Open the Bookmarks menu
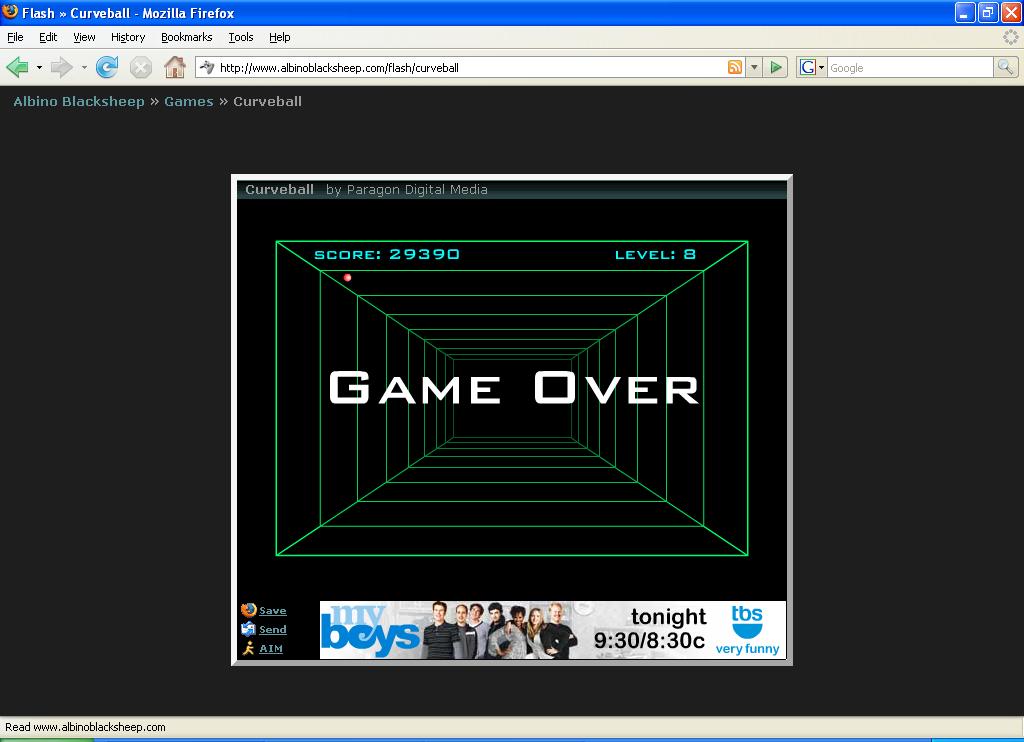The image size is (1024, 742). tap(187, 37)
